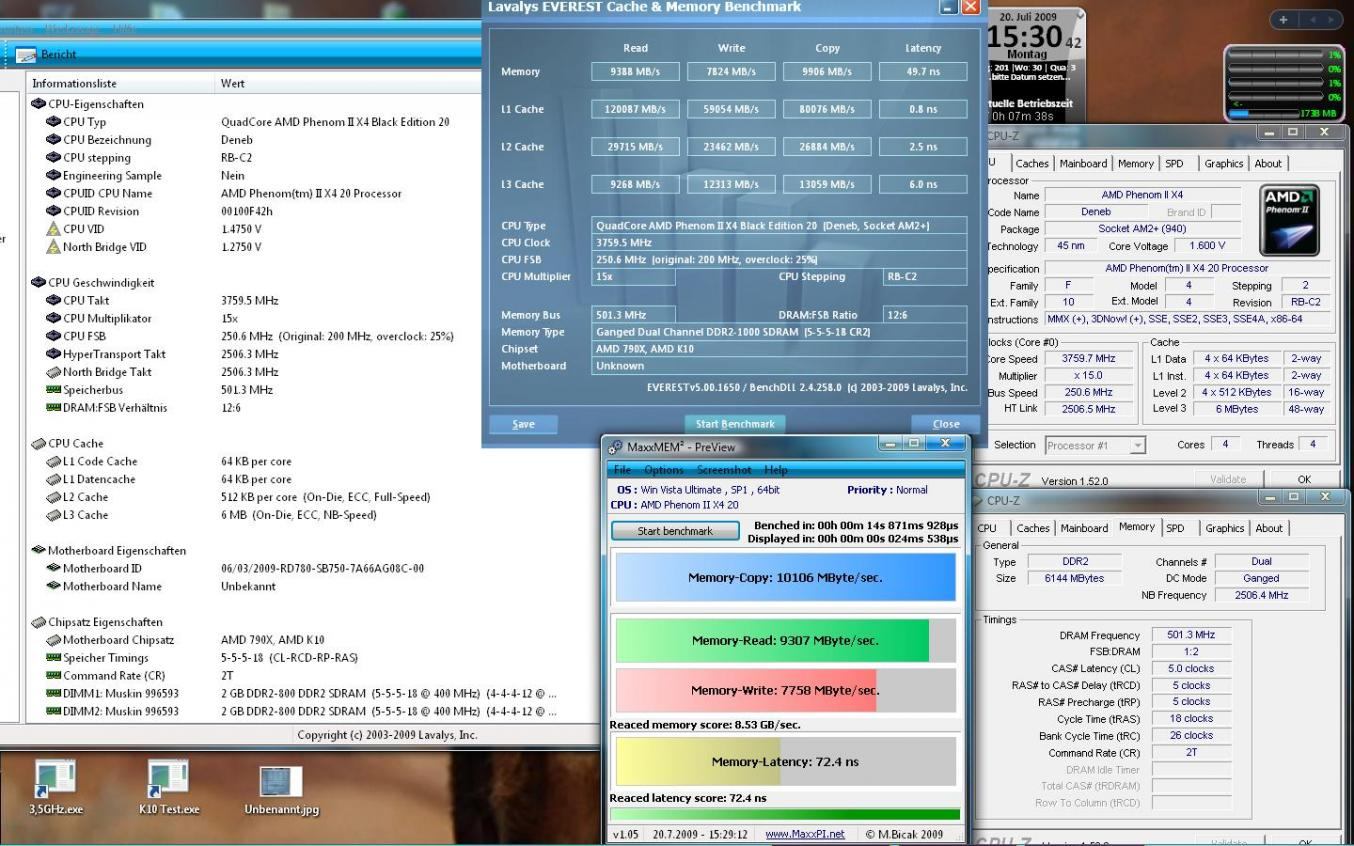Click the Bericht report icon in EVEREST
This screenshot has height=846, width=1354.
(x=27, y=54)
